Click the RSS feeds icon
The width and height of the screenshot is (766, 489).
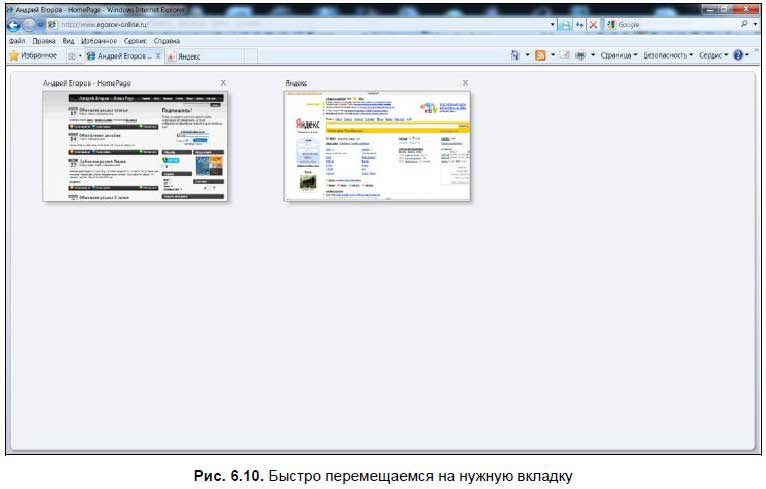click(x=540, y=56)
